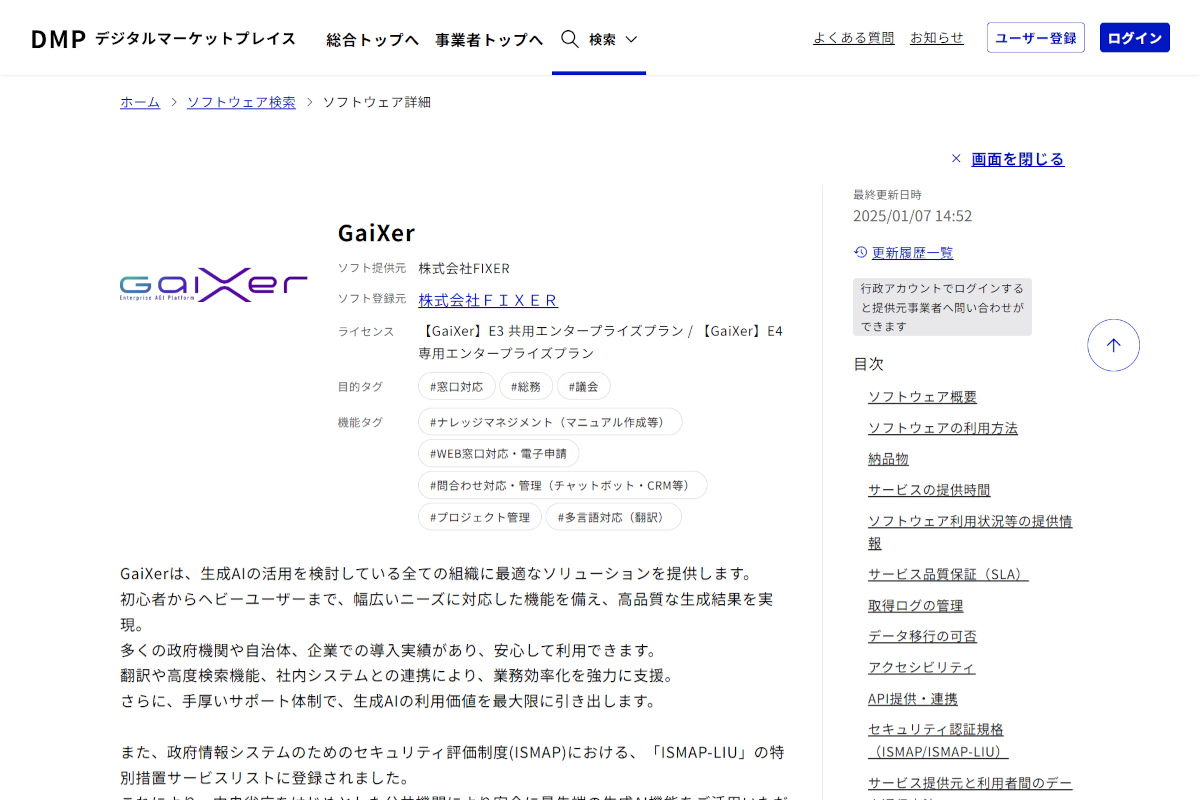
Task: Expand the 検索 dropdown chevron
Action: pos(631,39)
